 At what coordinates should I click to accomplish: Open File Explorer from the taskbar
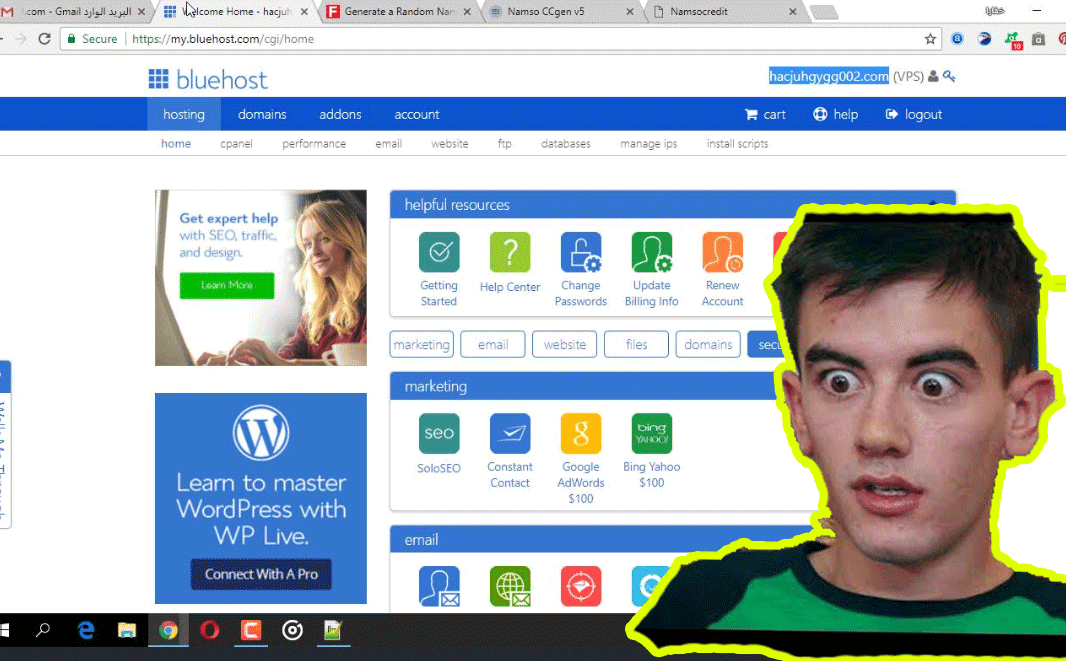pos(127,630)
